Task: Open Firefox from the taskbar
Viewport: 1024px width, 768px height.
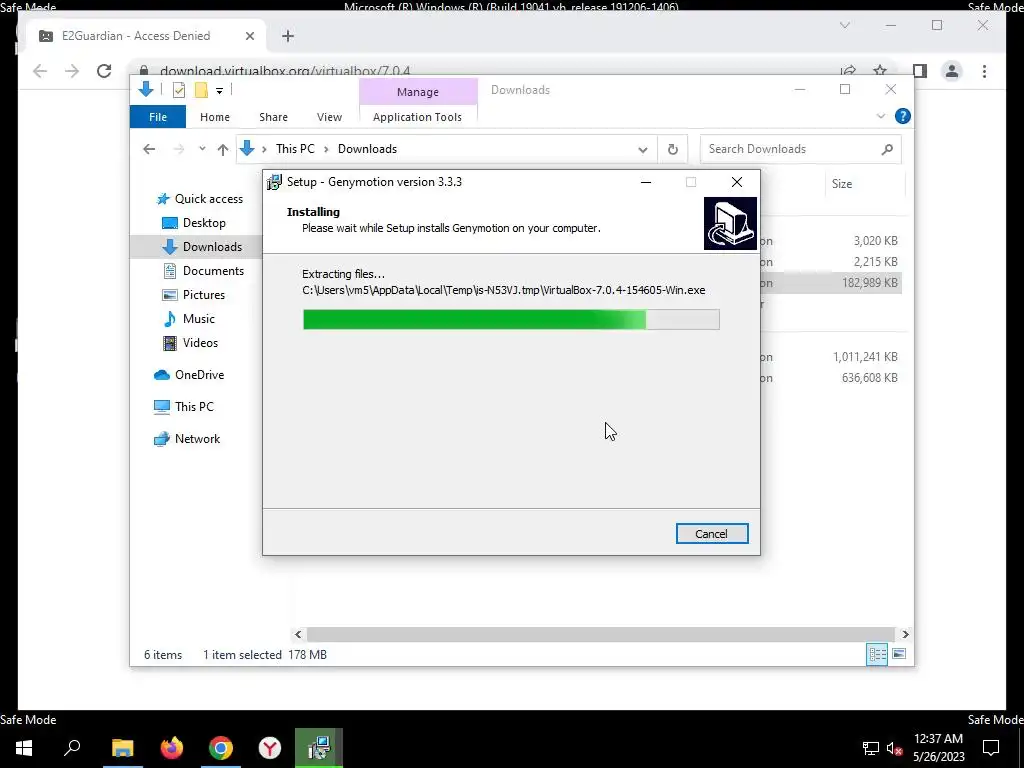Action: (172, 748)
